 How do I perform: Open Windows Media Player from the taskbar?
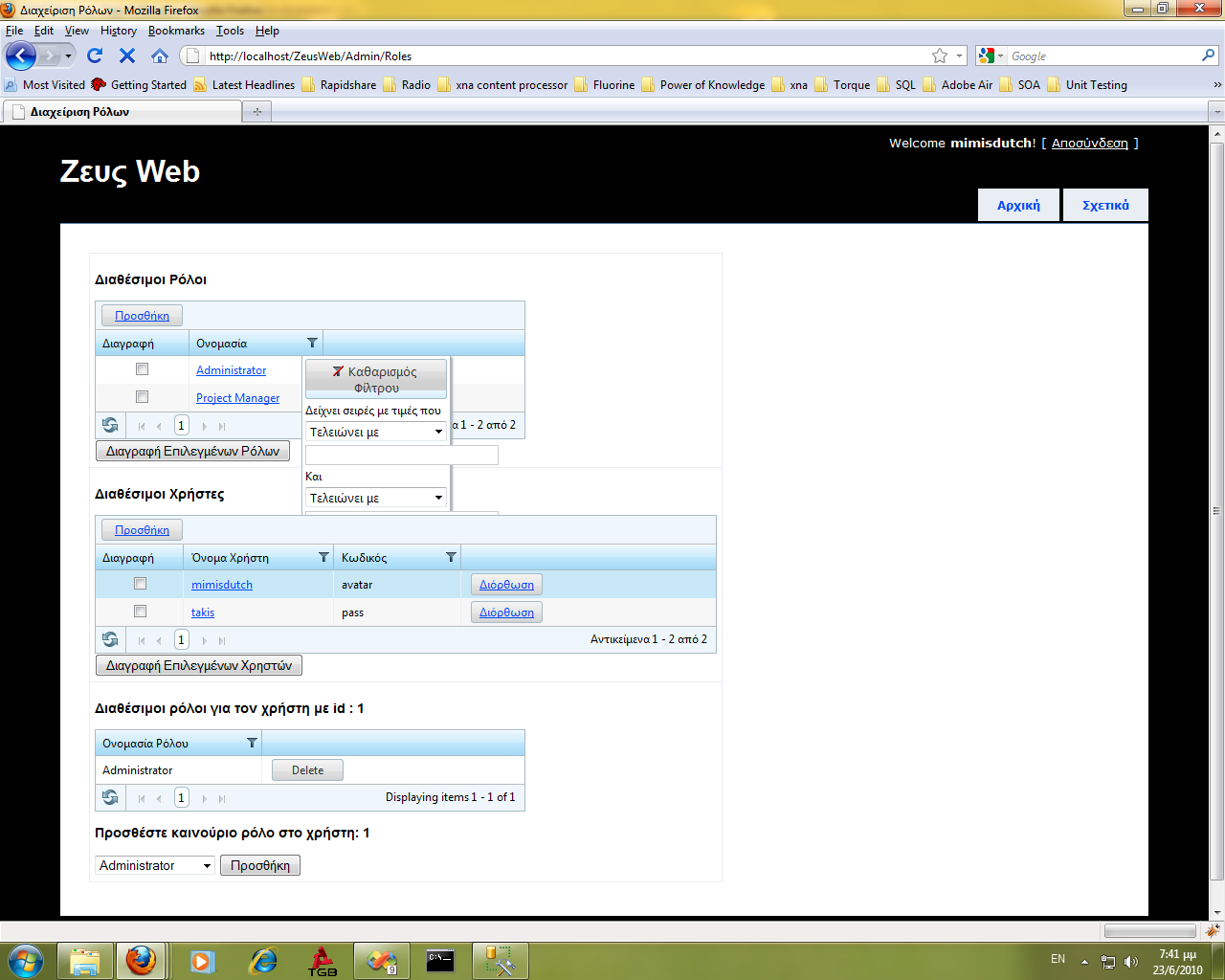pos(202,961)
